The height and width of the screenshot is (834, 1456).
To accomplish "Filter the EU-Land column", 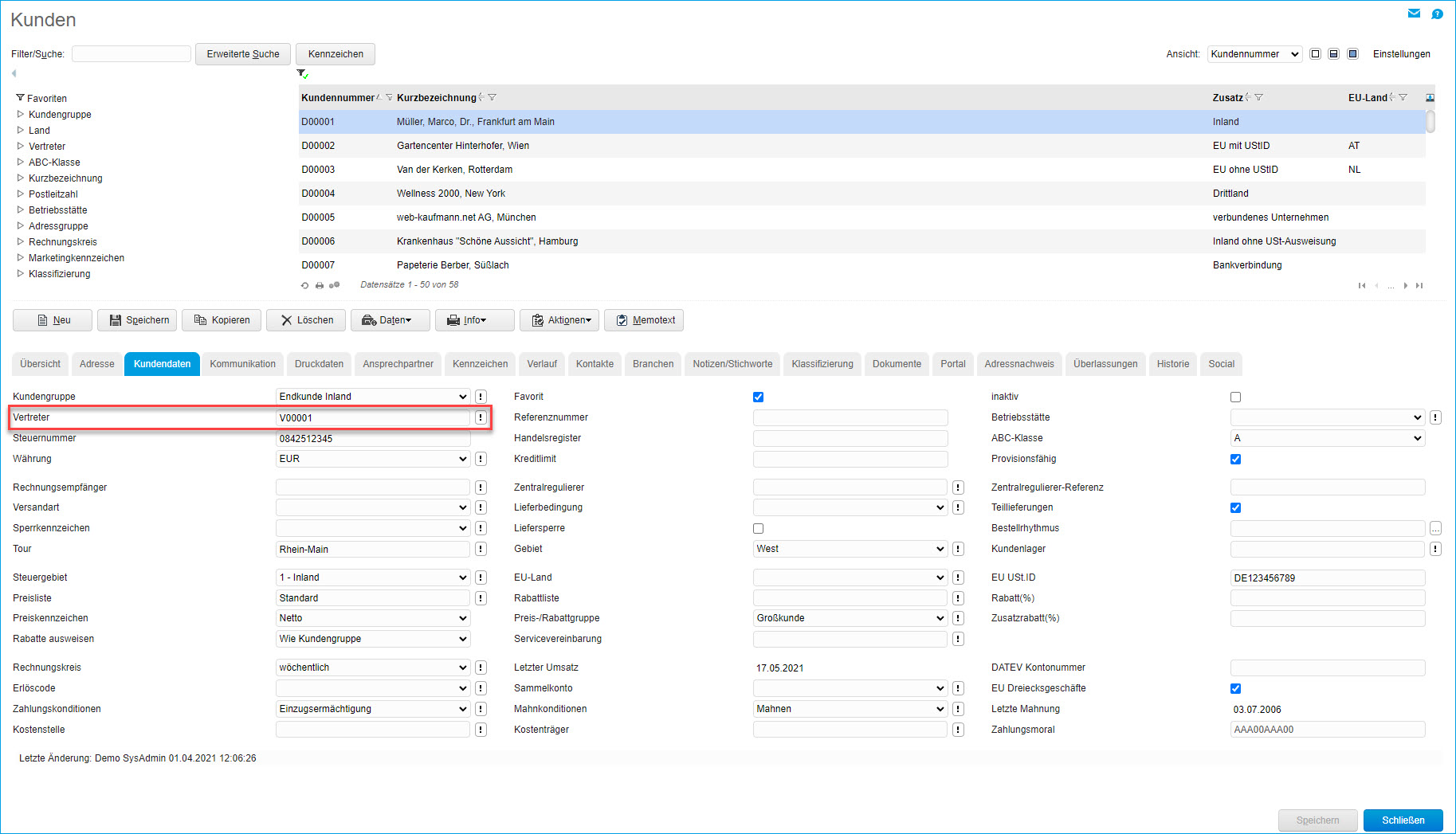I will point(1403,98).
